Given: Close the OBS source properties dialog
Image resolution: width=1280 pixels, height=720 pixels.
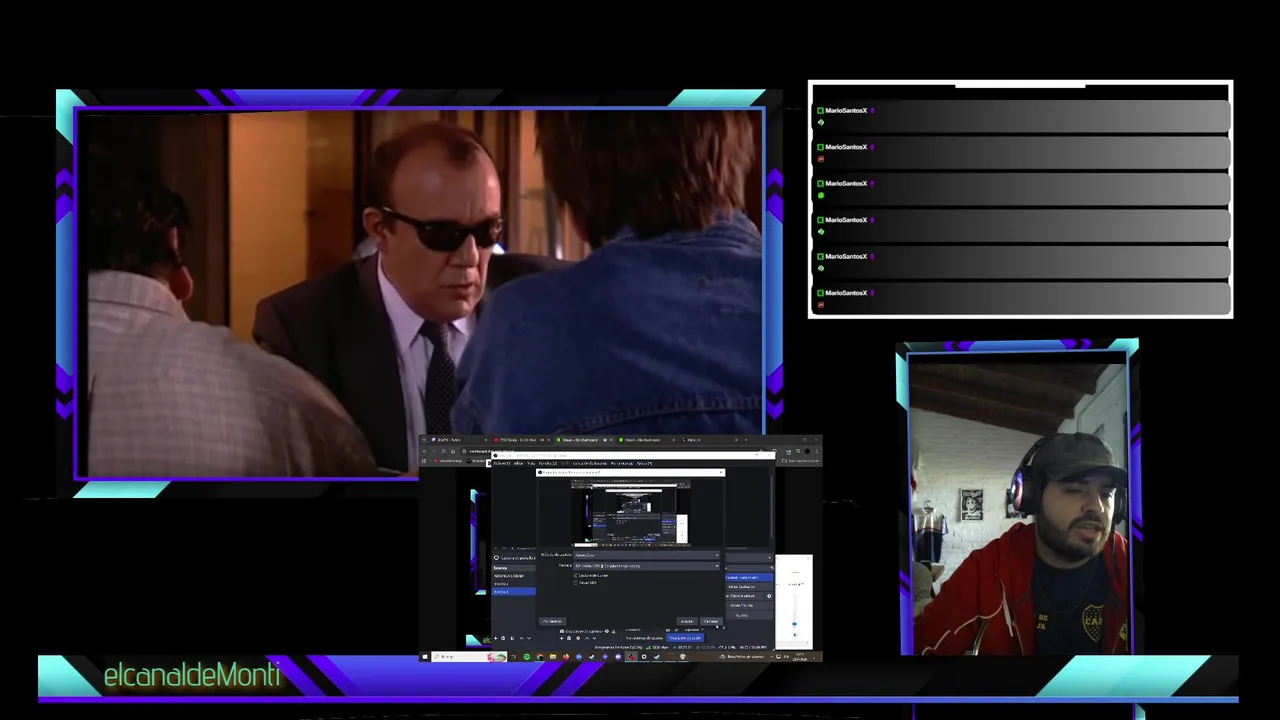Looking at the screenshot, I should coord(721,472).
